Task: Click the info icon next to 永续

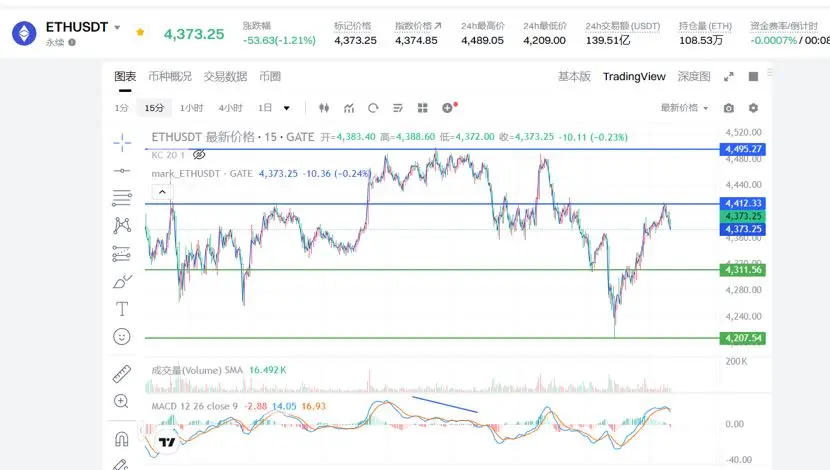Action: pyautogui.click(x=71, y=42)
